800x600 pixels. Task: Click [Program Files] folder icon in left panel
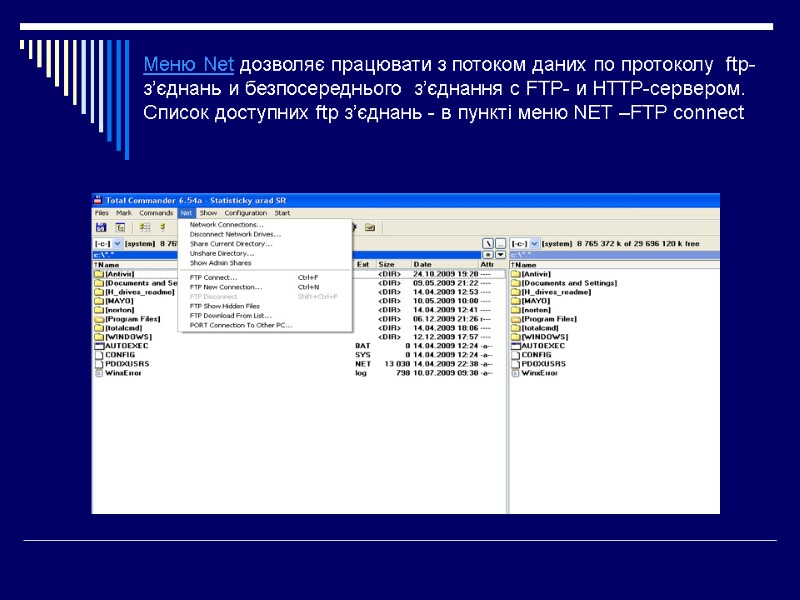pyautogui.click(x=99, y=319)
